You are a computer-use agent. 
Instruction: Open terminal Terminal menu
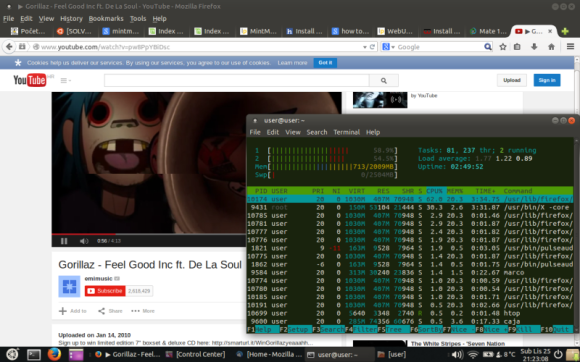347,132
